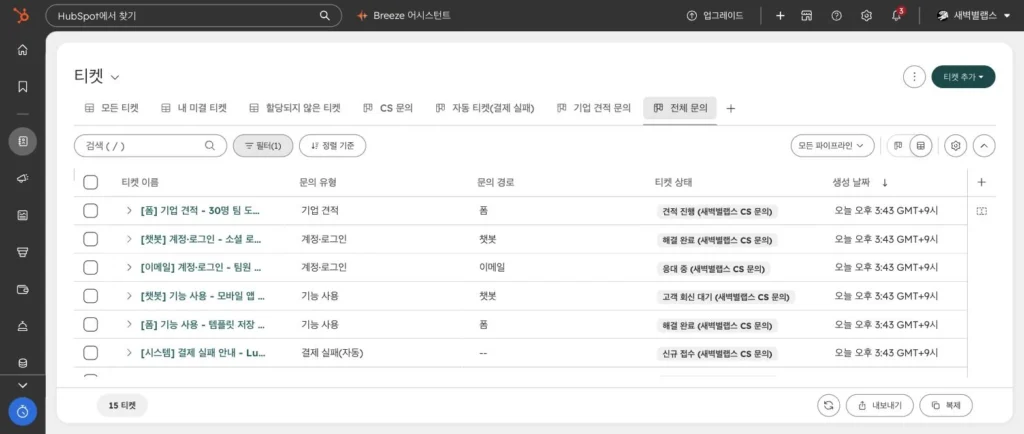The width and height of the screenshot is (1024, 434).
Task: Expand the [이메일] 계정·로그인 row chevron
Action: point(129,268)
